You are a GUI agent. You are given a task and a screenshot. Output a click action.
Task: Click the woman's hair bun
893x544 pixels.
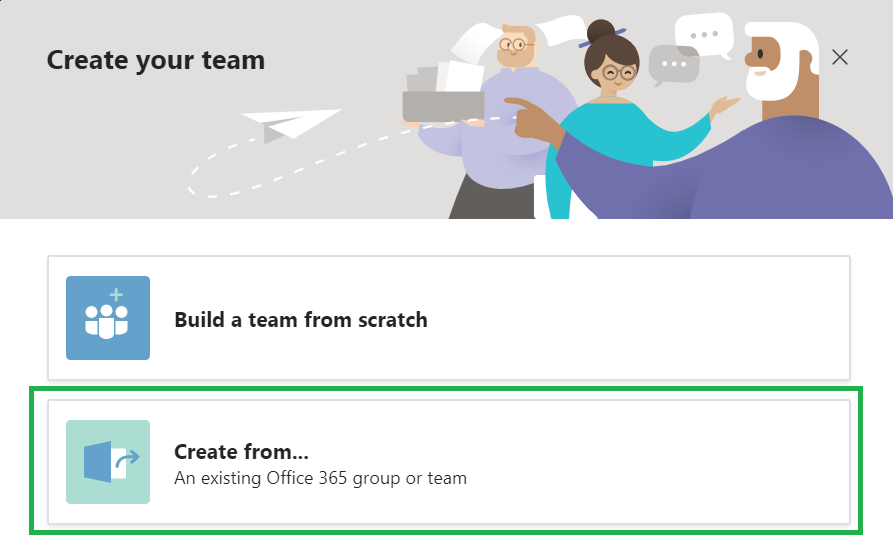click(601, 31)
